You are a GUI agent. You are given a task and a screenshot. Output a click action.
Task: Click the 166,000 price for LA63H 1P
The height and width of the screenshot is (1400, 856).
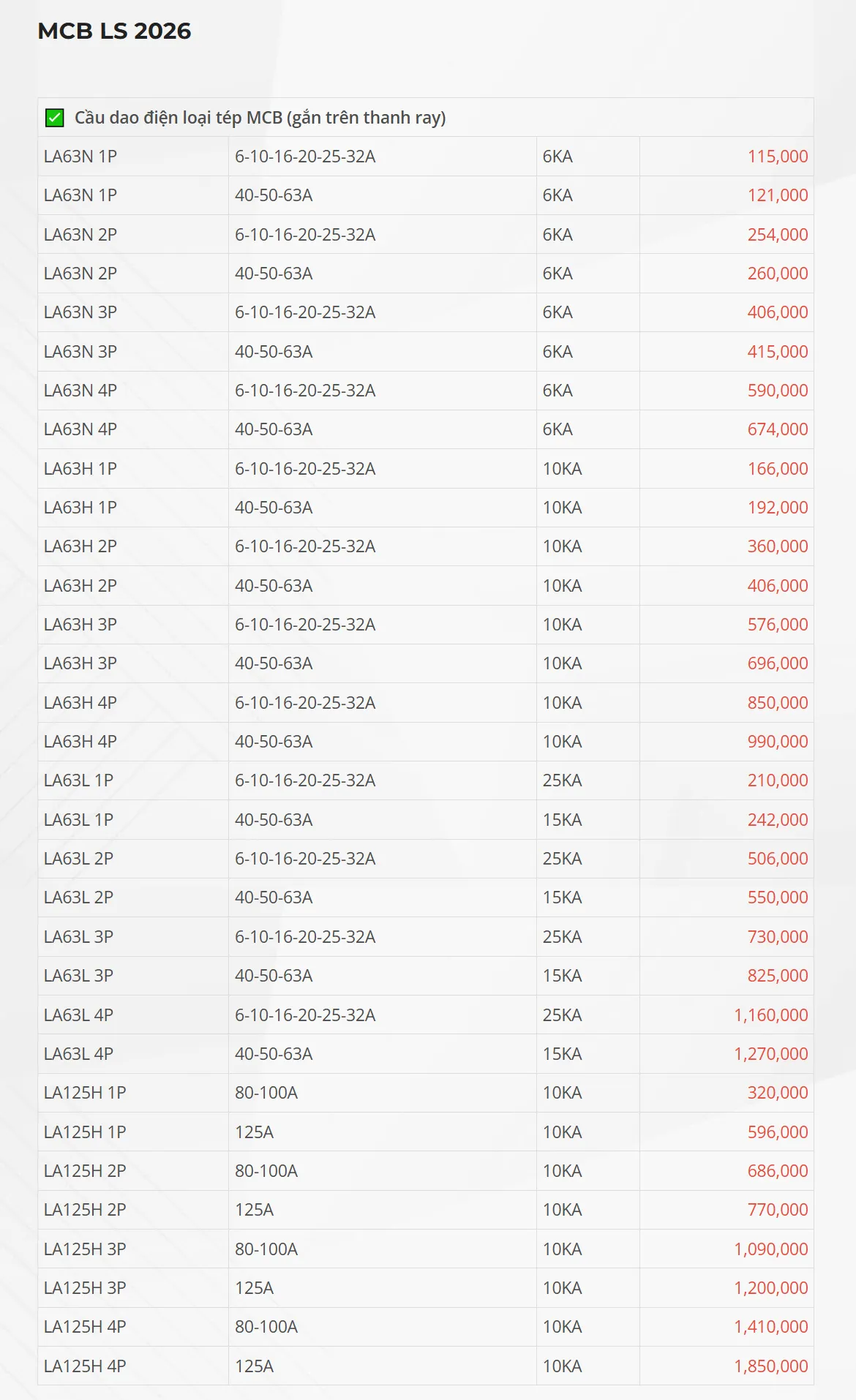(x=777, y=469)
